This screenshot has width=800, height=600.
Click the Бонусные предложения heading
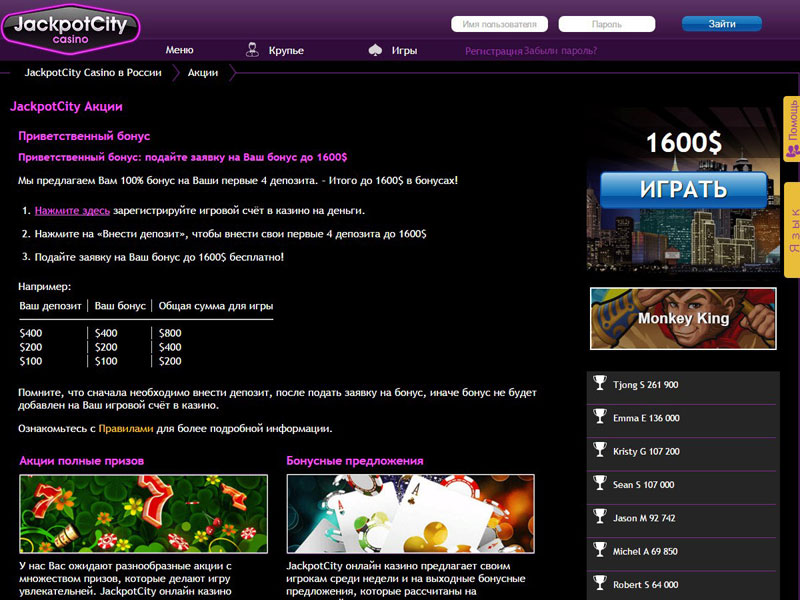(355, 461)
